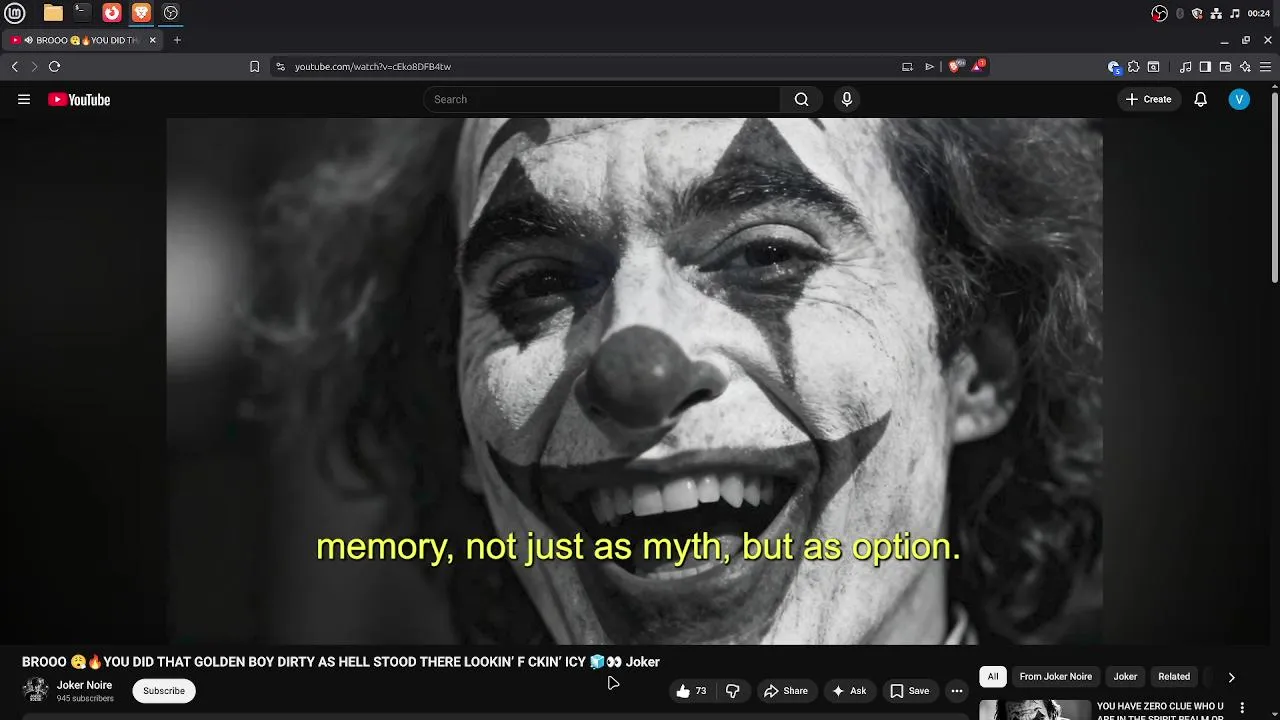This screenshot has width=1280, height=720.
Task: Open the clock showing 00:24
Action: tap(1259, 13)
